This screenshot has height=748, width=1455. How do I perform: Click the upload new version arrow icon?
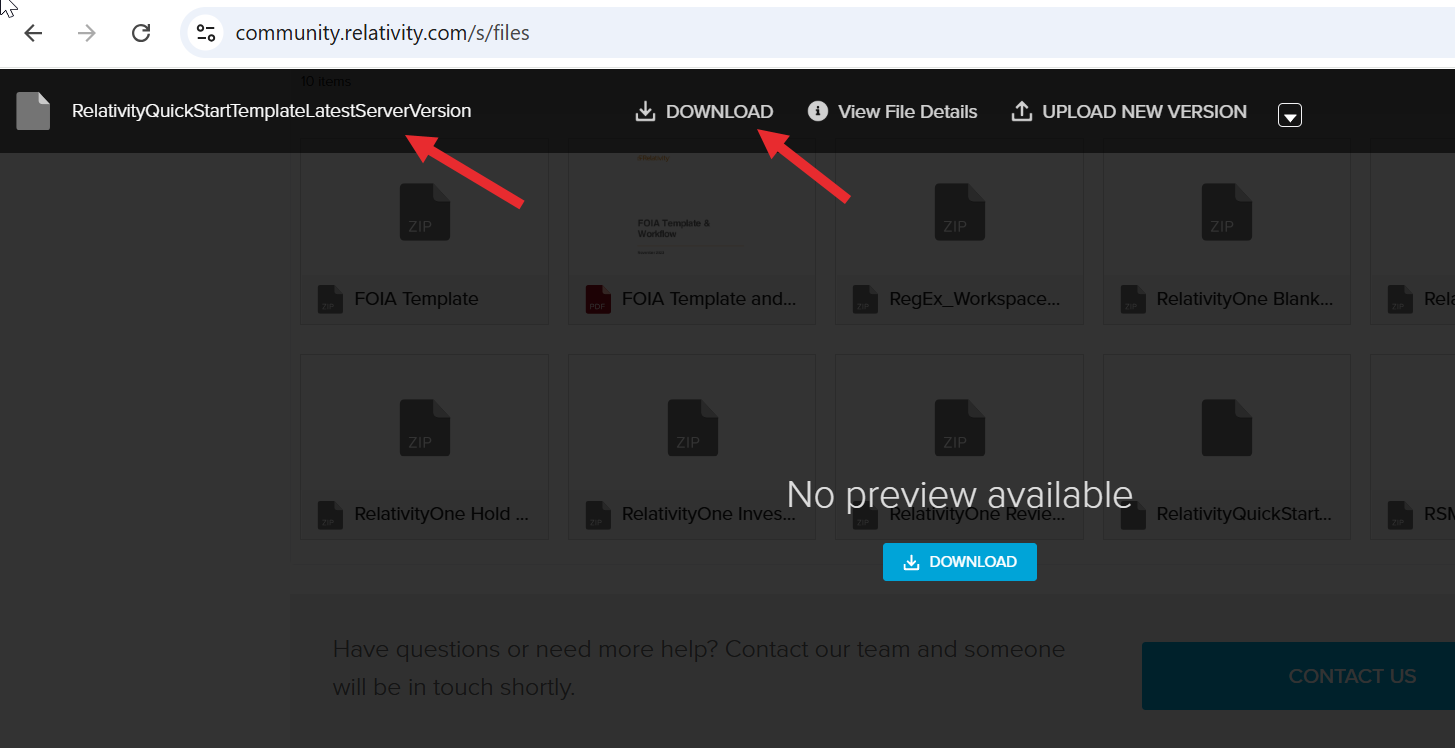(1021, 111)
